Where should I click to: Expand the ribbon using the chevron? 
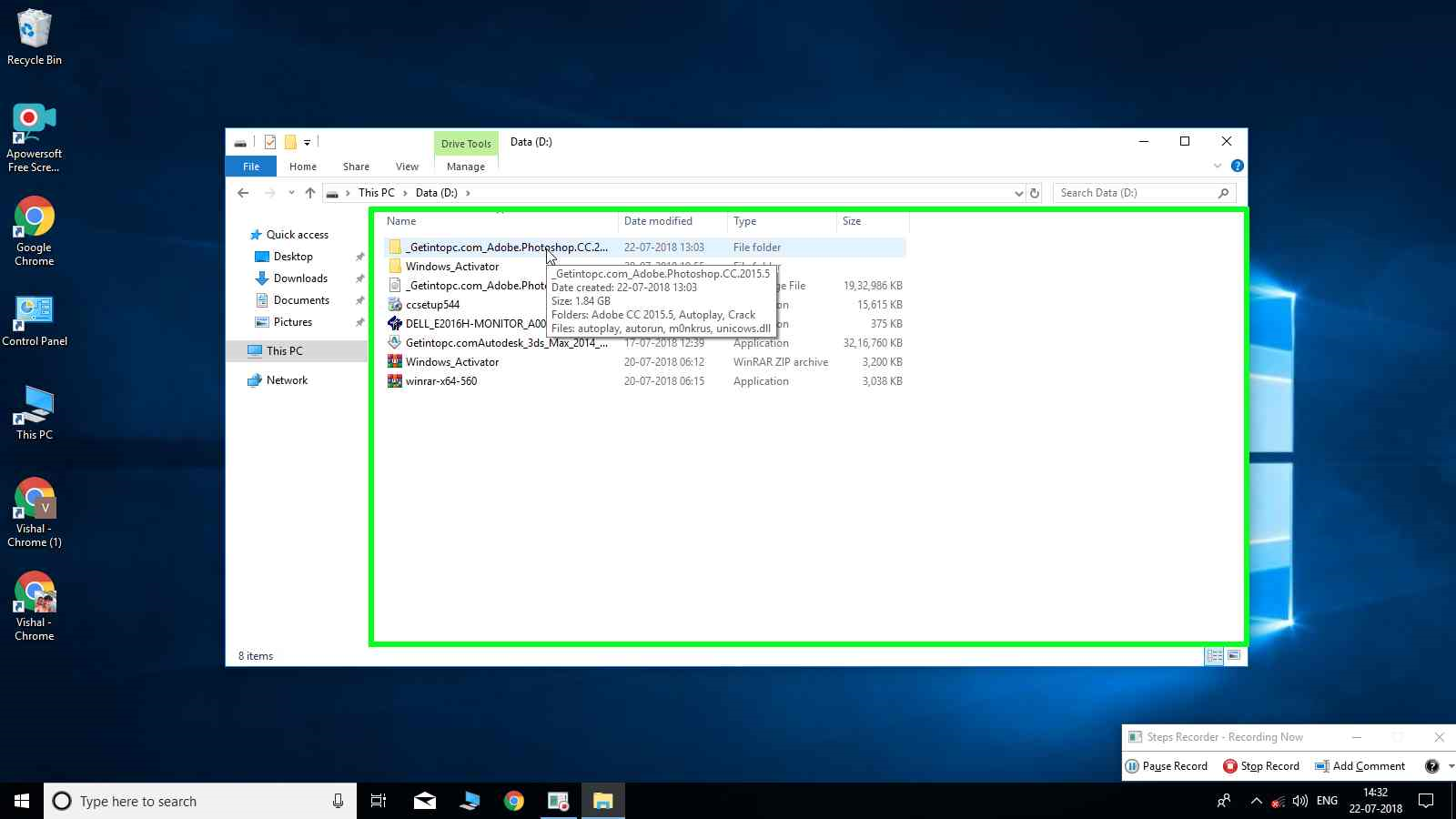[1218, 166]
